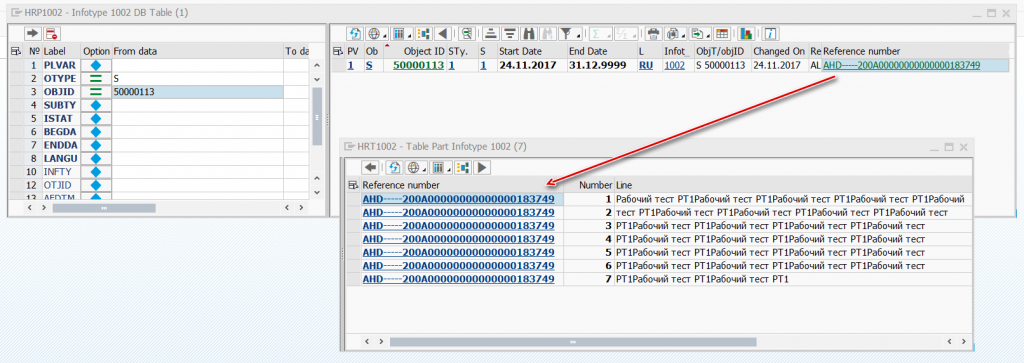1024x363 pixels.
Task: Open the reference number link for line 7
Action: (x=458, y=279)
